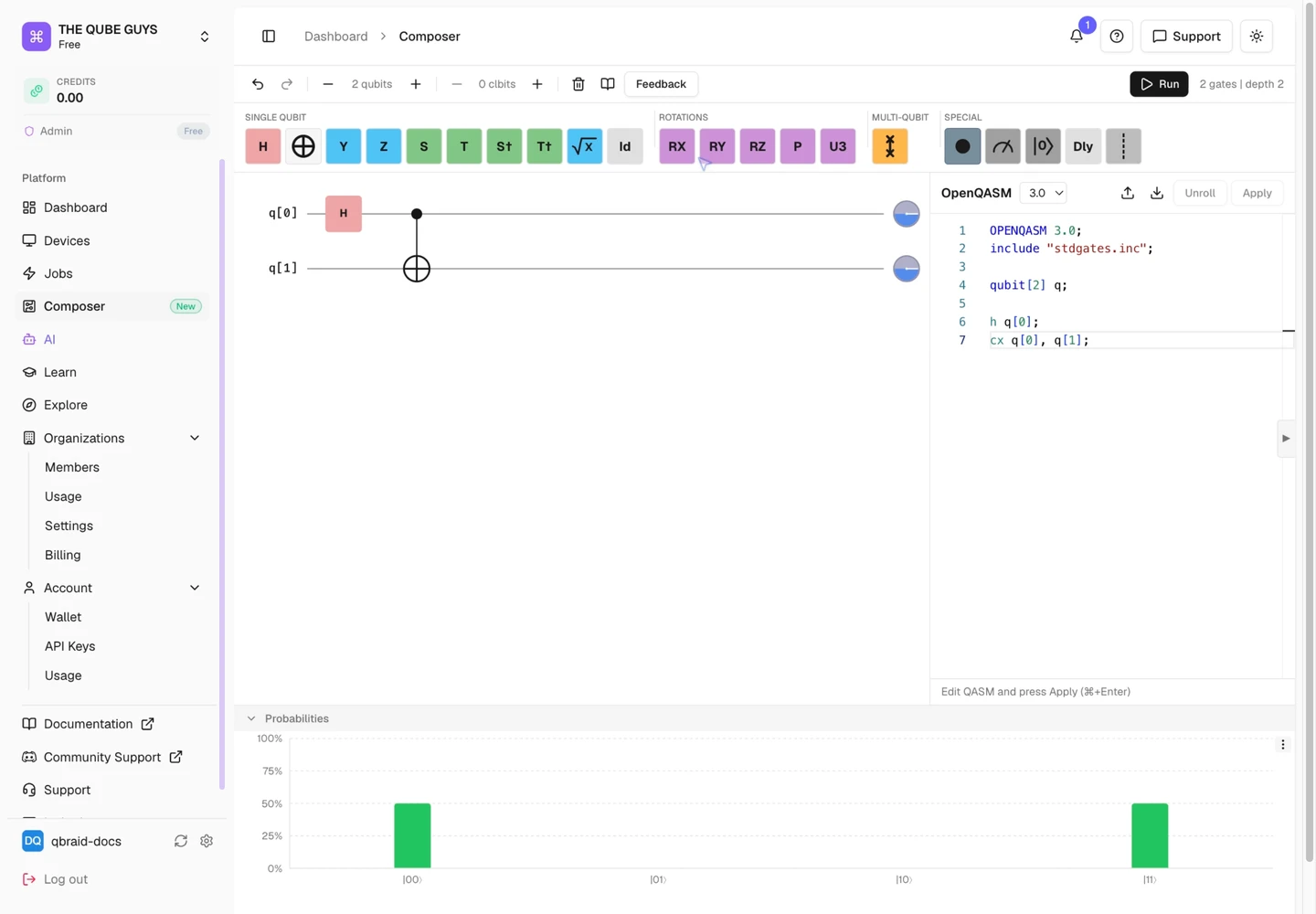Viewport: 1316px width, 914px height.
Task: Download the OpenQASM code
Action: 1157,193
